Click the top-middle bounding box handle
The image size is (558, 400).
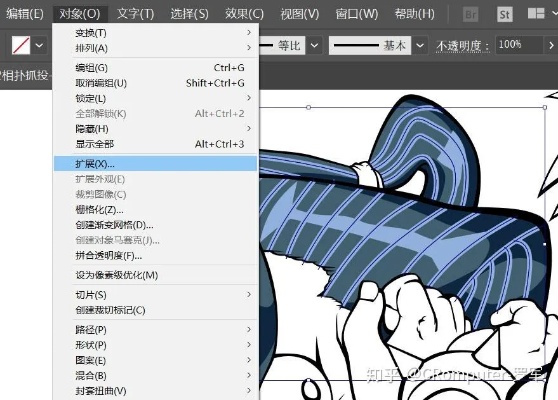coord(309,107)
